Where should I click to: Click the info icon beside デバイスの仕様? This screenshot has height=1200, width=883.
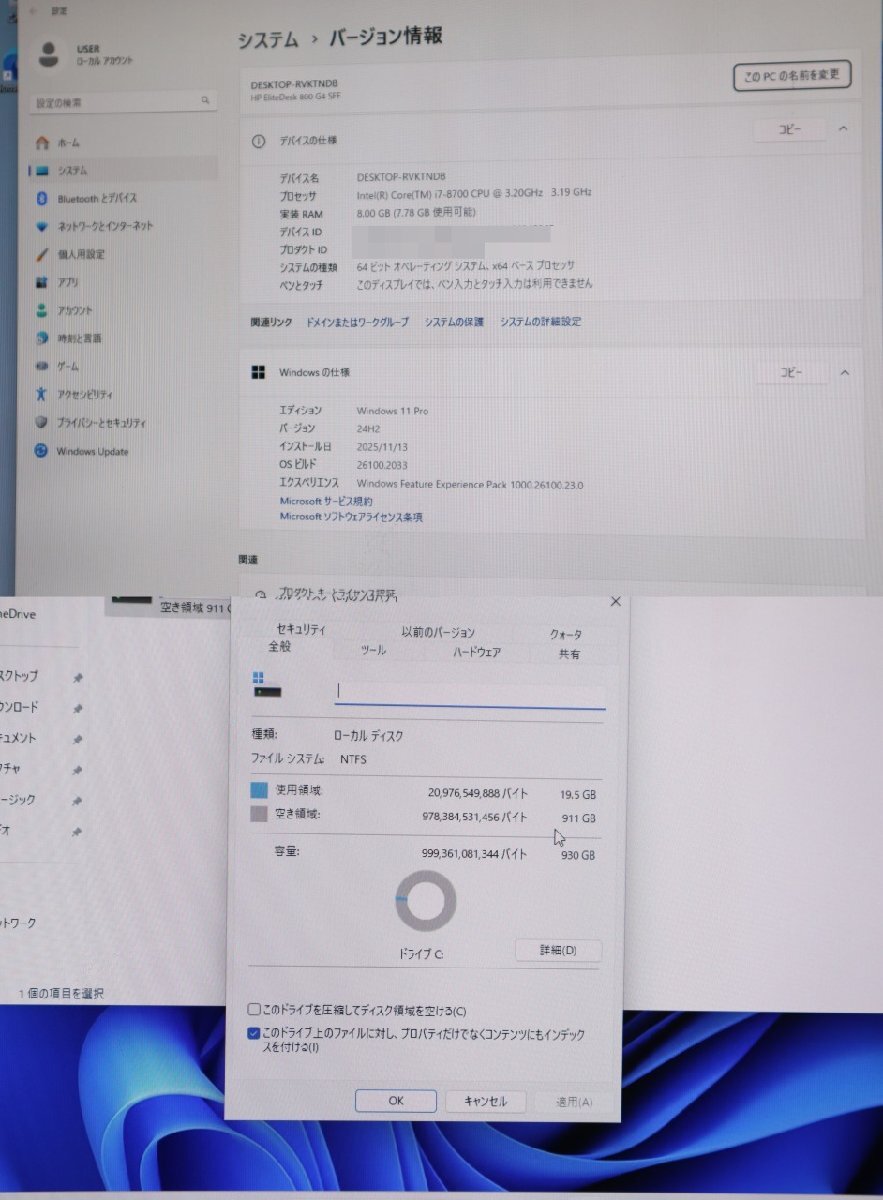258,141
